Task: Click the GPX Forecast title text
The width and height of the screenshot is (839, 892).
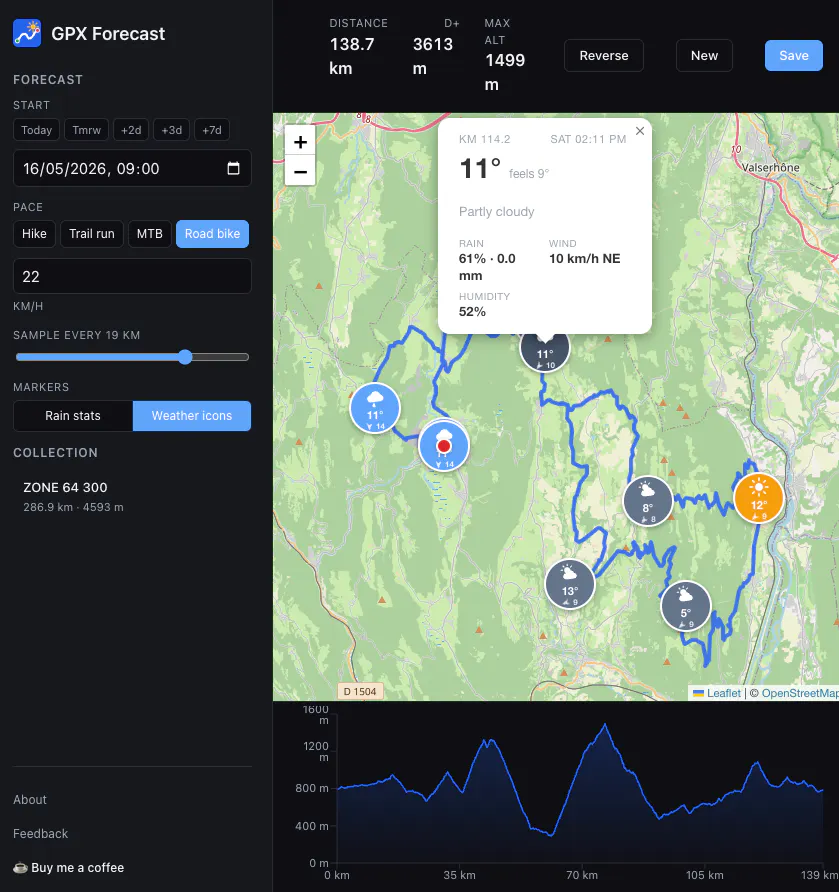Action: [x=108, y=34]
